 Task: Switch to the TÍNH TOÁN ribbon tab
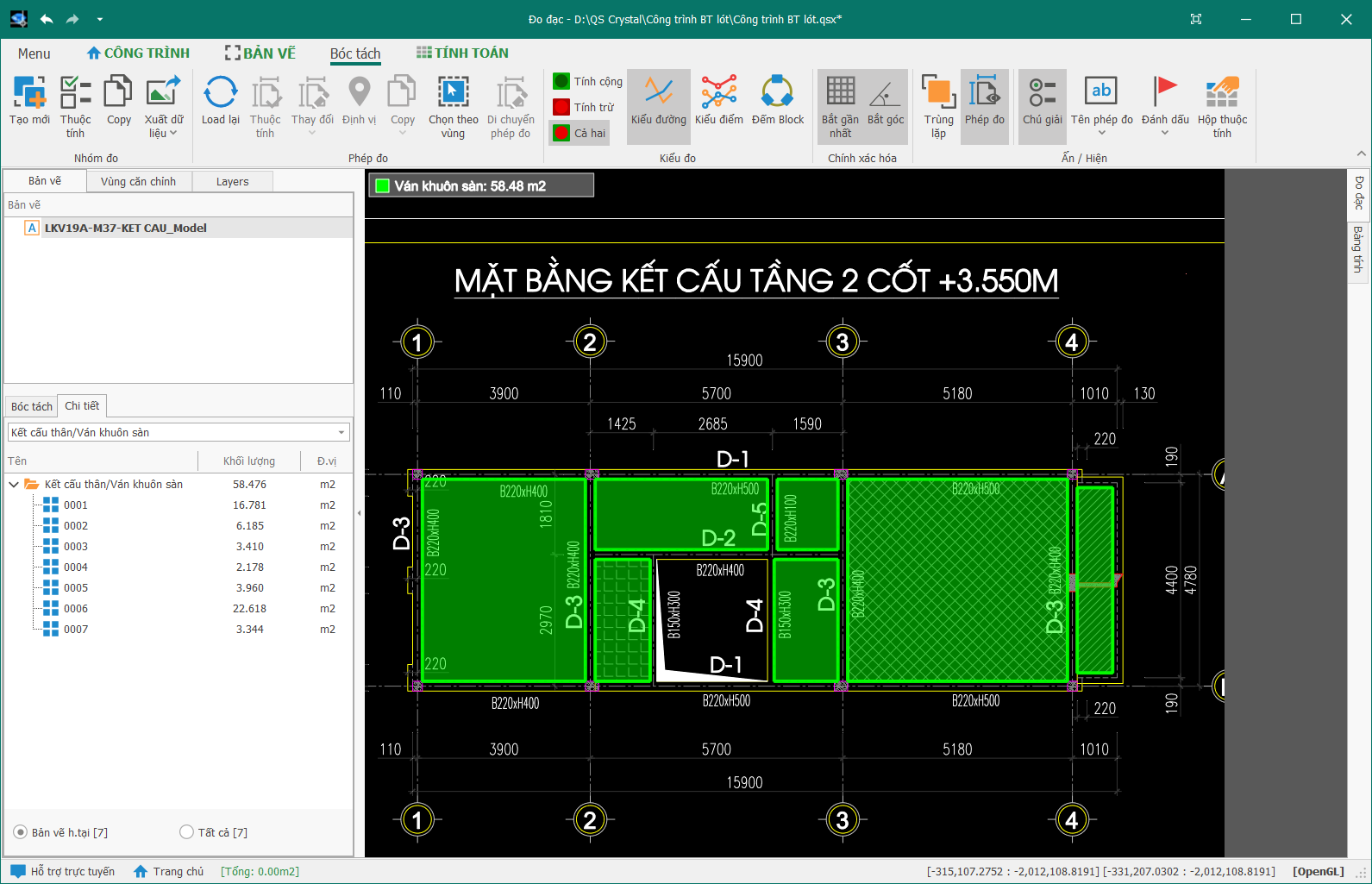pos(462,53)
